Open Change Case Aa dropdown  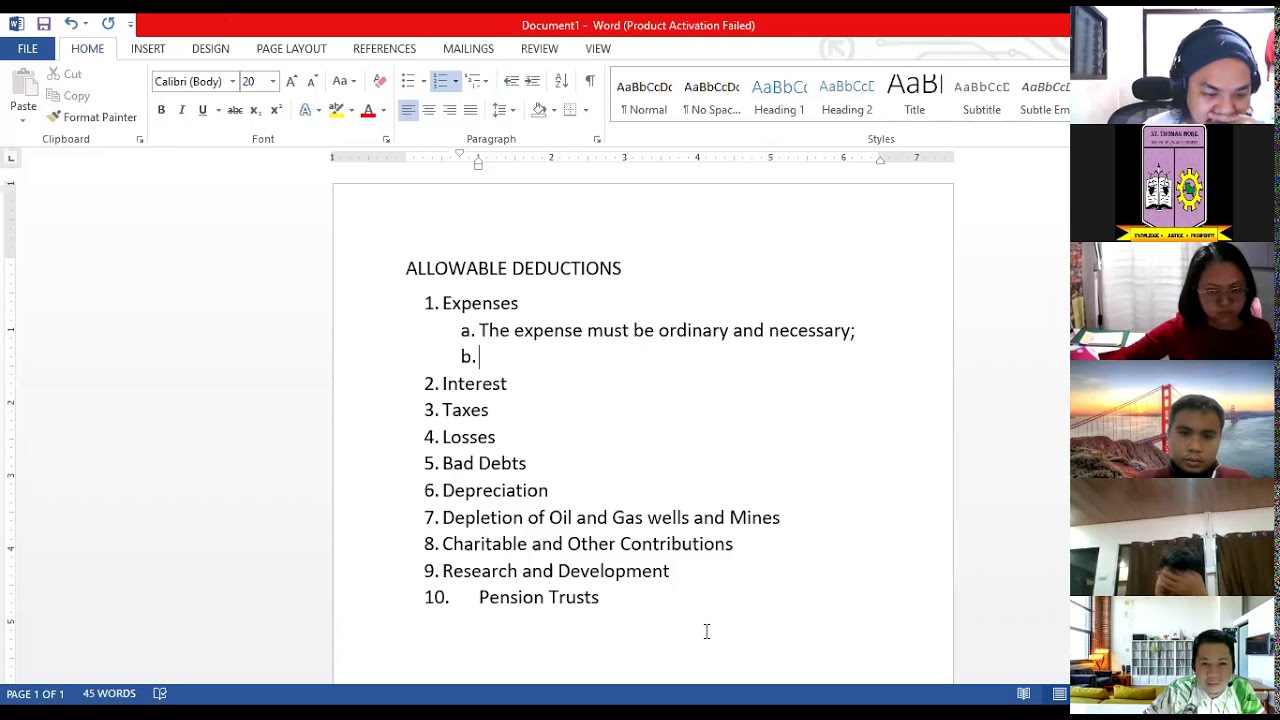[x=344, y=81]
